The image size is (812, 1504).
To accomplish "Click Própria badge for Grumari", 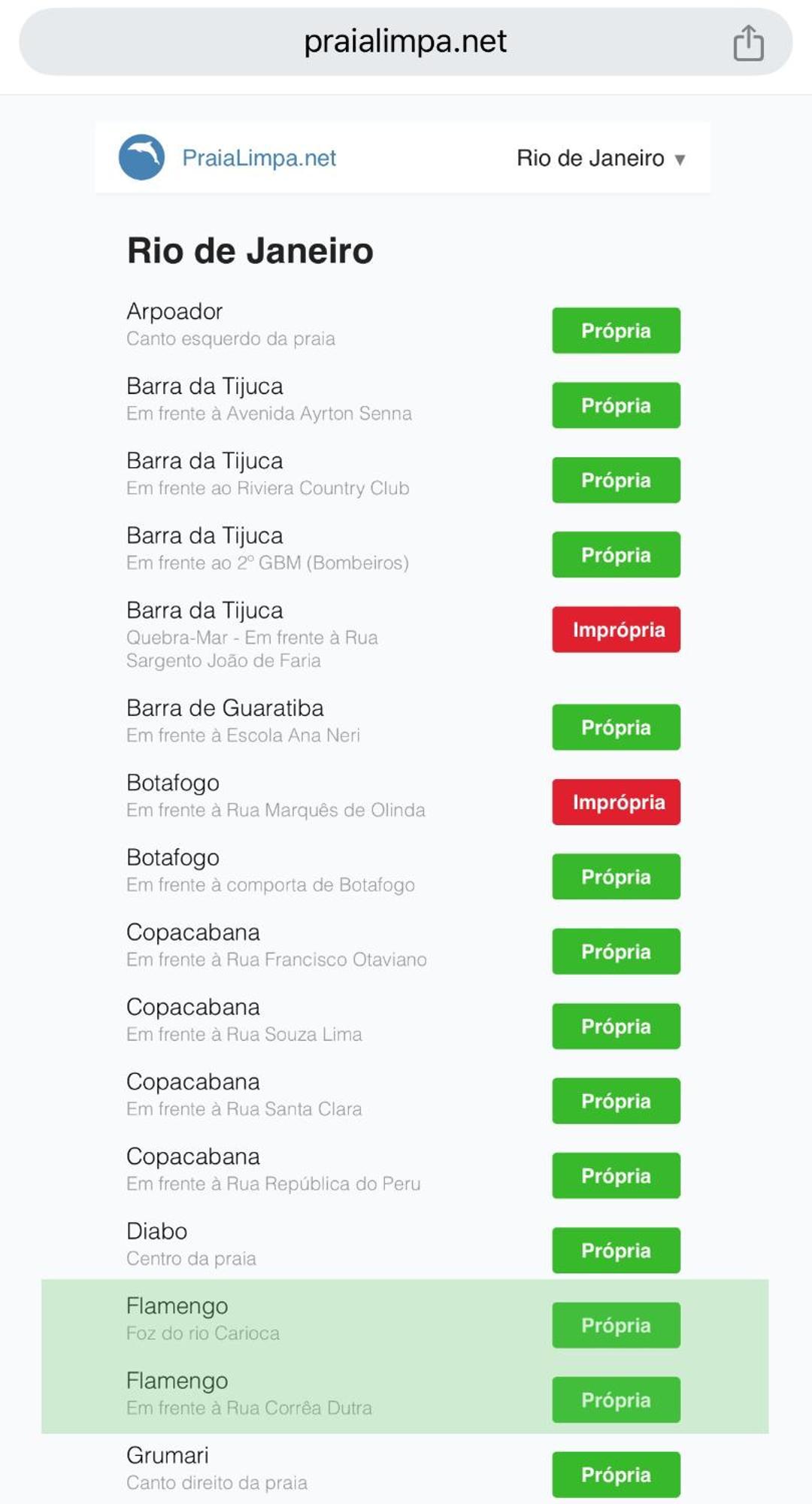I will (616, 1475).
